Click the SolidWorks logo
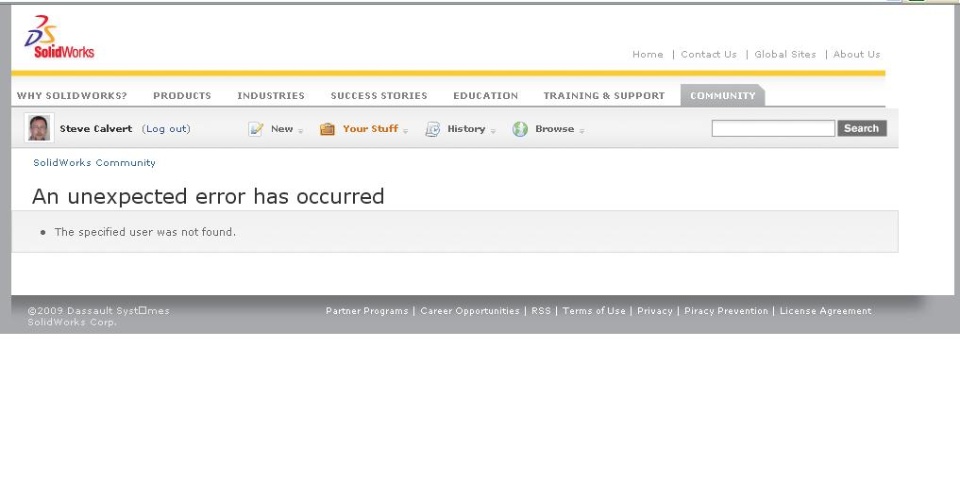This screenshot has height=480, width=960. 59,37
